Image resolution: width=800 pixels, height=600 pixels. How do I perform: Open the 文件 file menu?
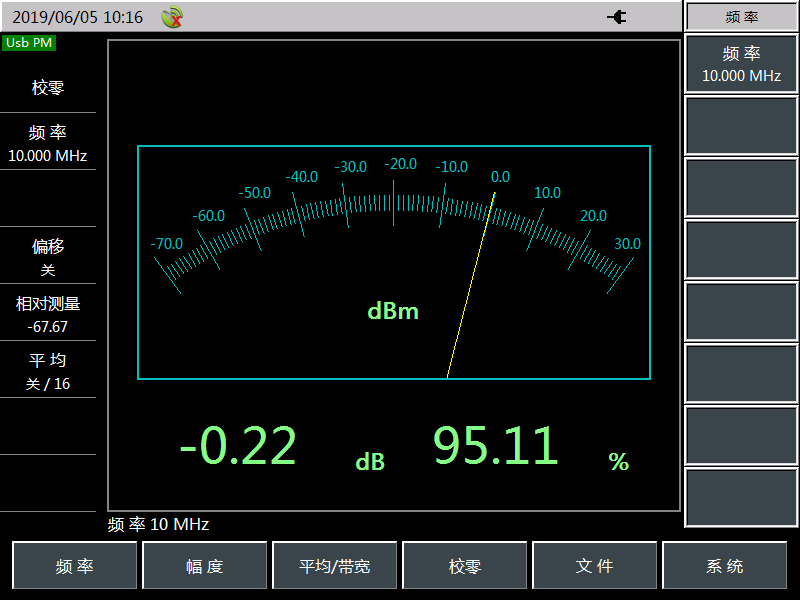[x=595, y=565]
